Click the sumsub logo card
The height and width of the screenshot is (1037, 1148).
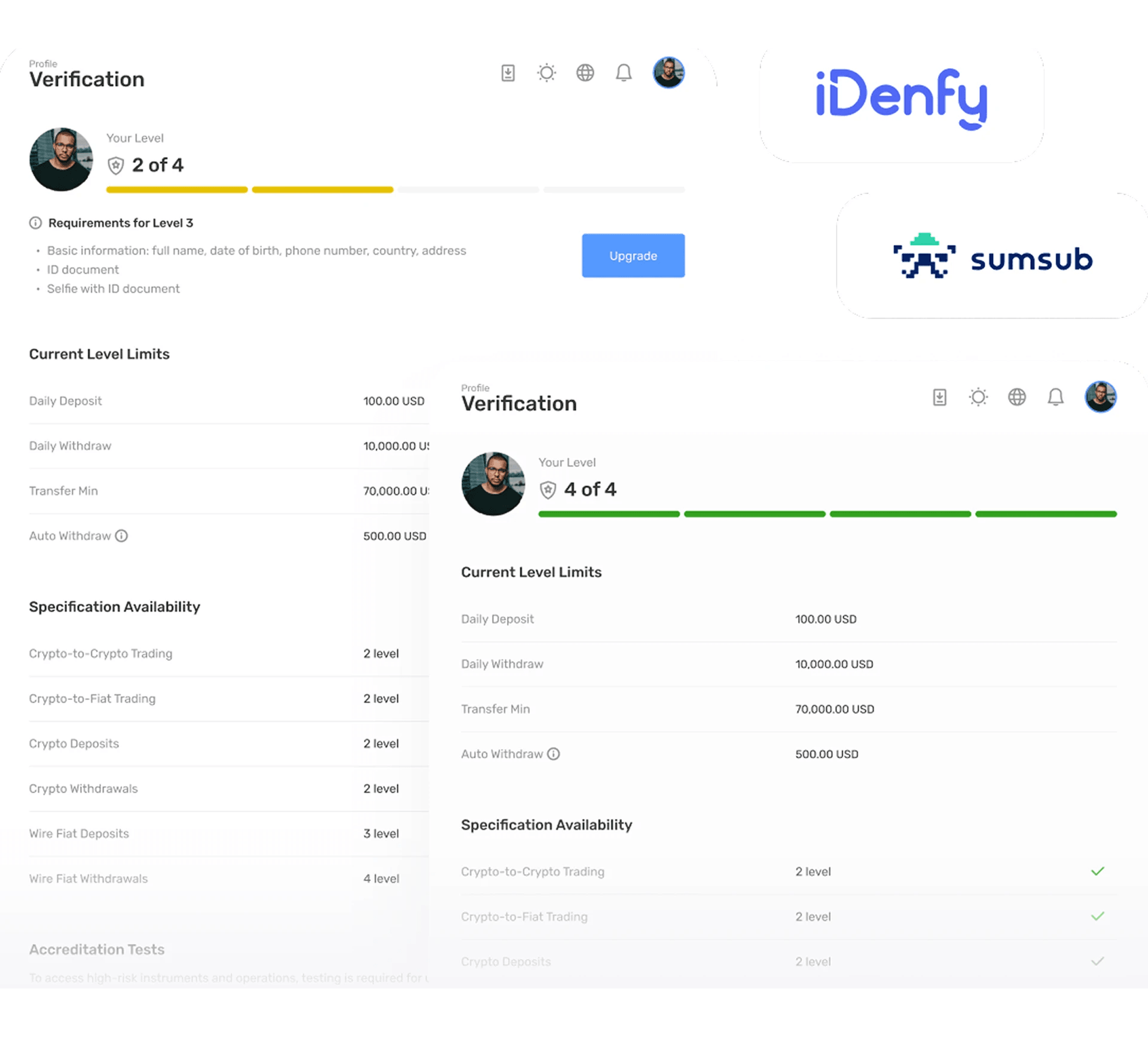[x=993, y=257]
